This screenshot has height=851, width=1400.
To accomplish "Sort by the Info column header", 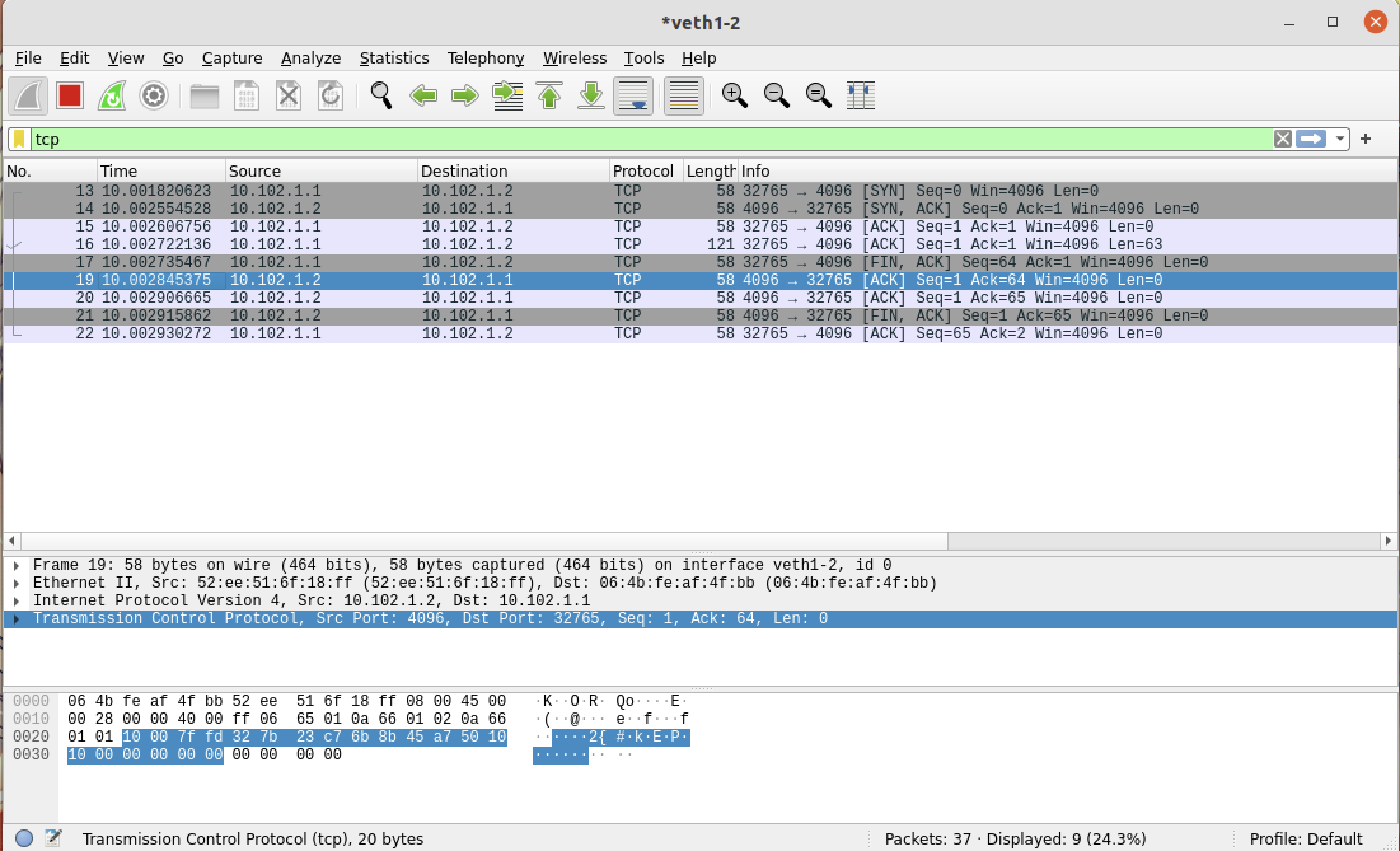I will coord(1068,171).
